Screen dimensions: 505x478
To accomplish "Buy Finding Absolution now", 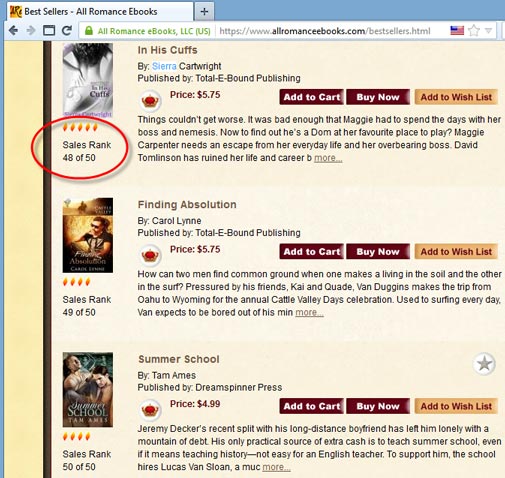I will (378, 252).
